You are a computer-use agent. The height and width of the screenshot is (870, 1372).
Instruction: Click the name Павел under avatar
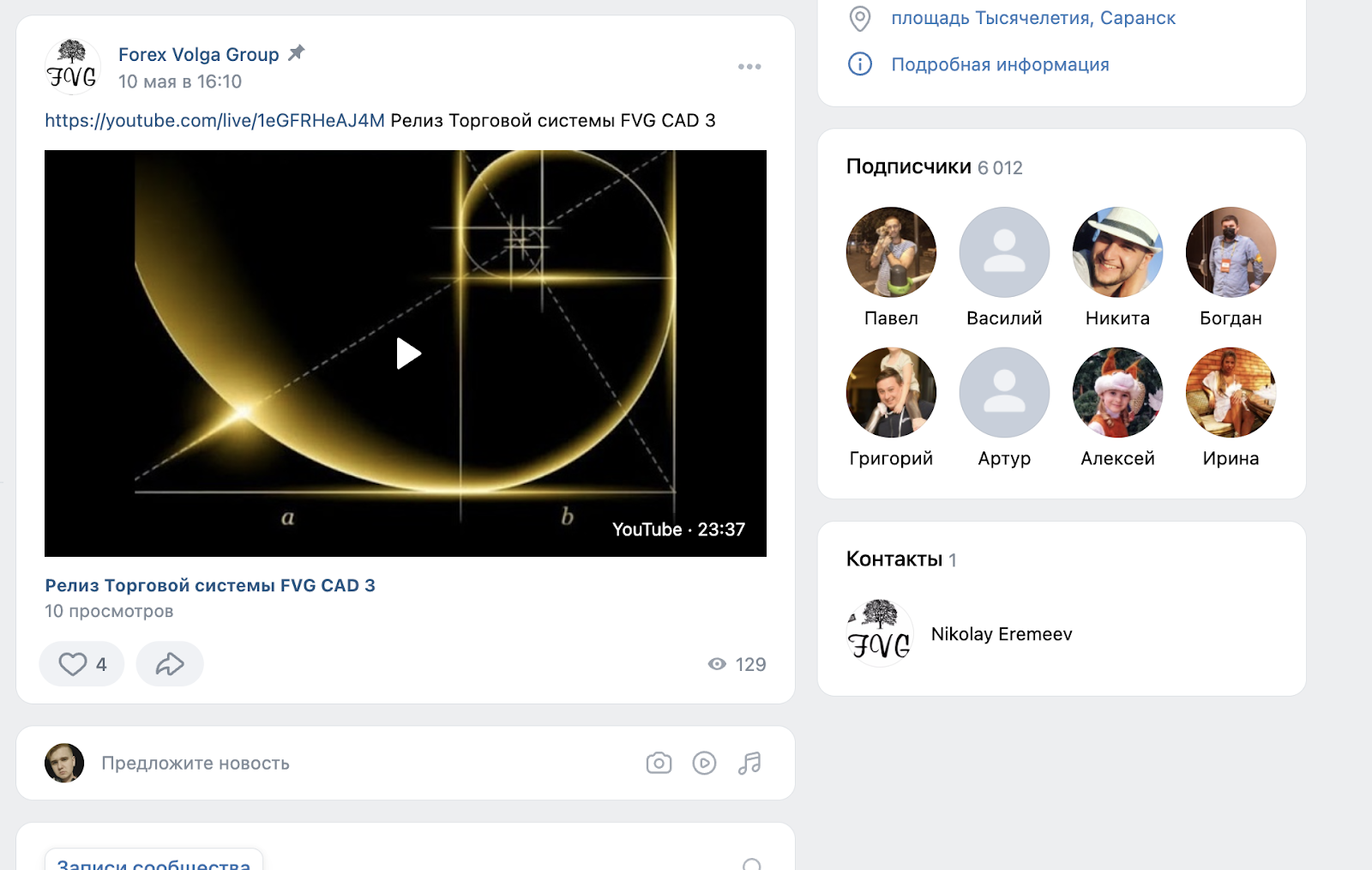point(891,318)
